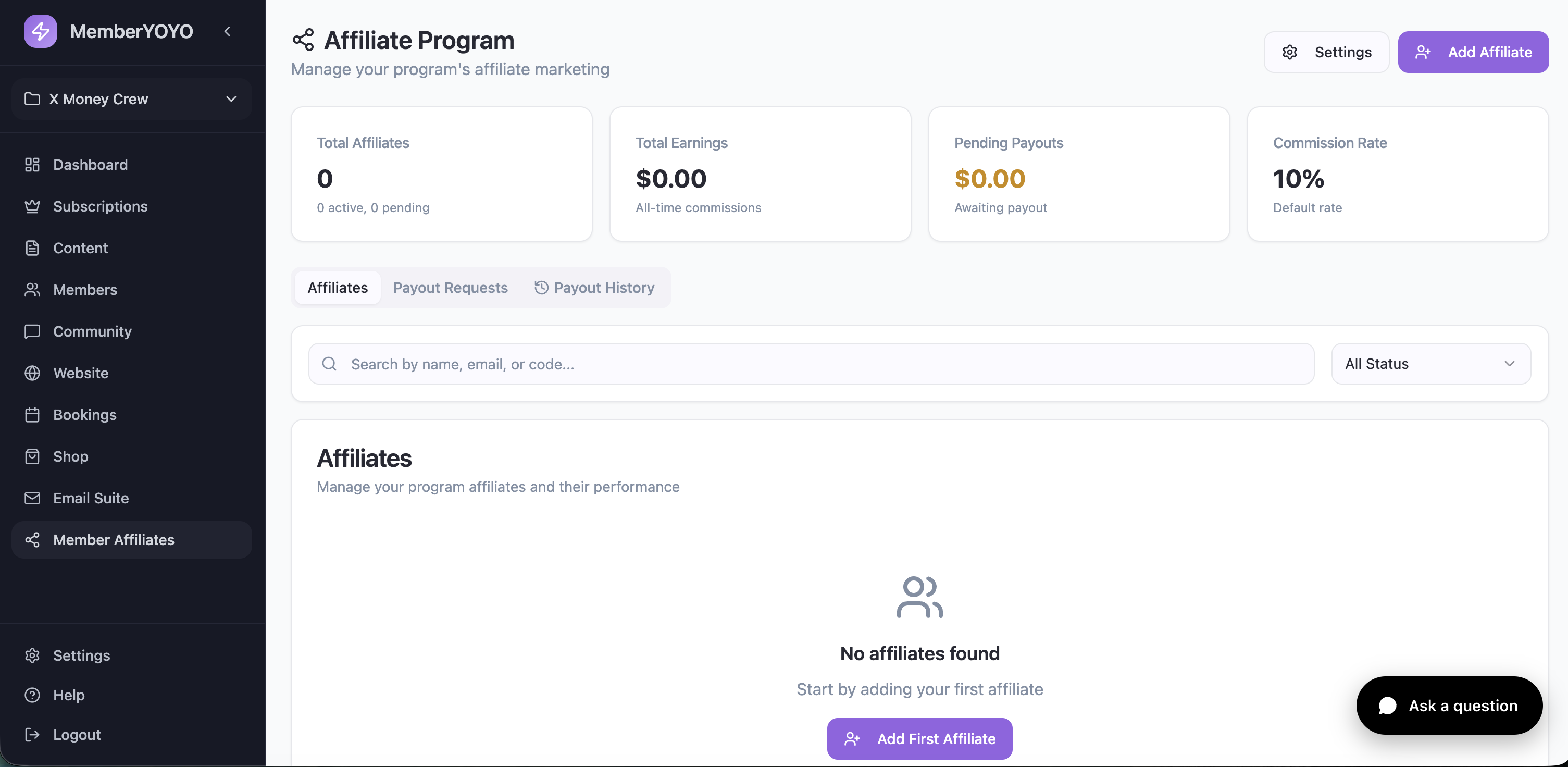
Task: Click the Website globe icon
Action: [32, 373]
